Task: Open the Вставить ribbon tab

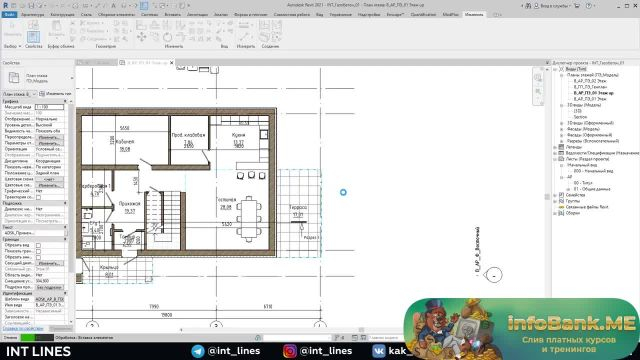Action: pyautogui.click(x=172, y=14)
